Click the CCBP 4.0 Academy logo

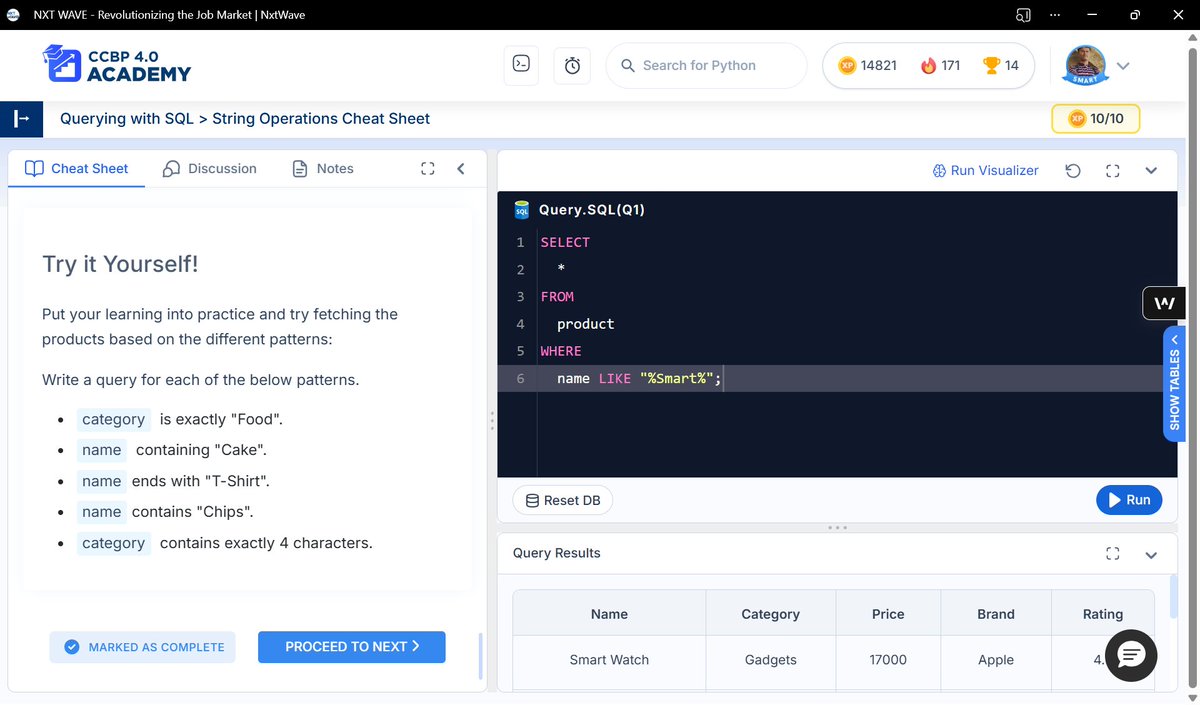117,63
